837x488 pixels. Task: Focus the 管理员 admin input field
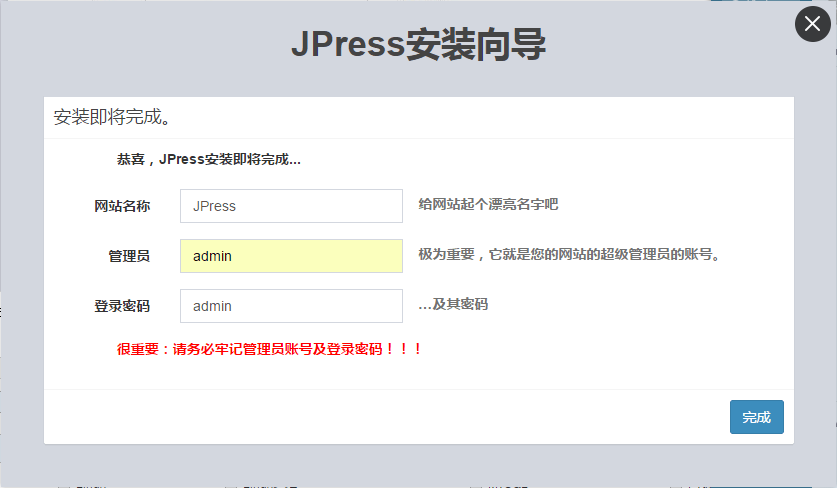(291, 256)
